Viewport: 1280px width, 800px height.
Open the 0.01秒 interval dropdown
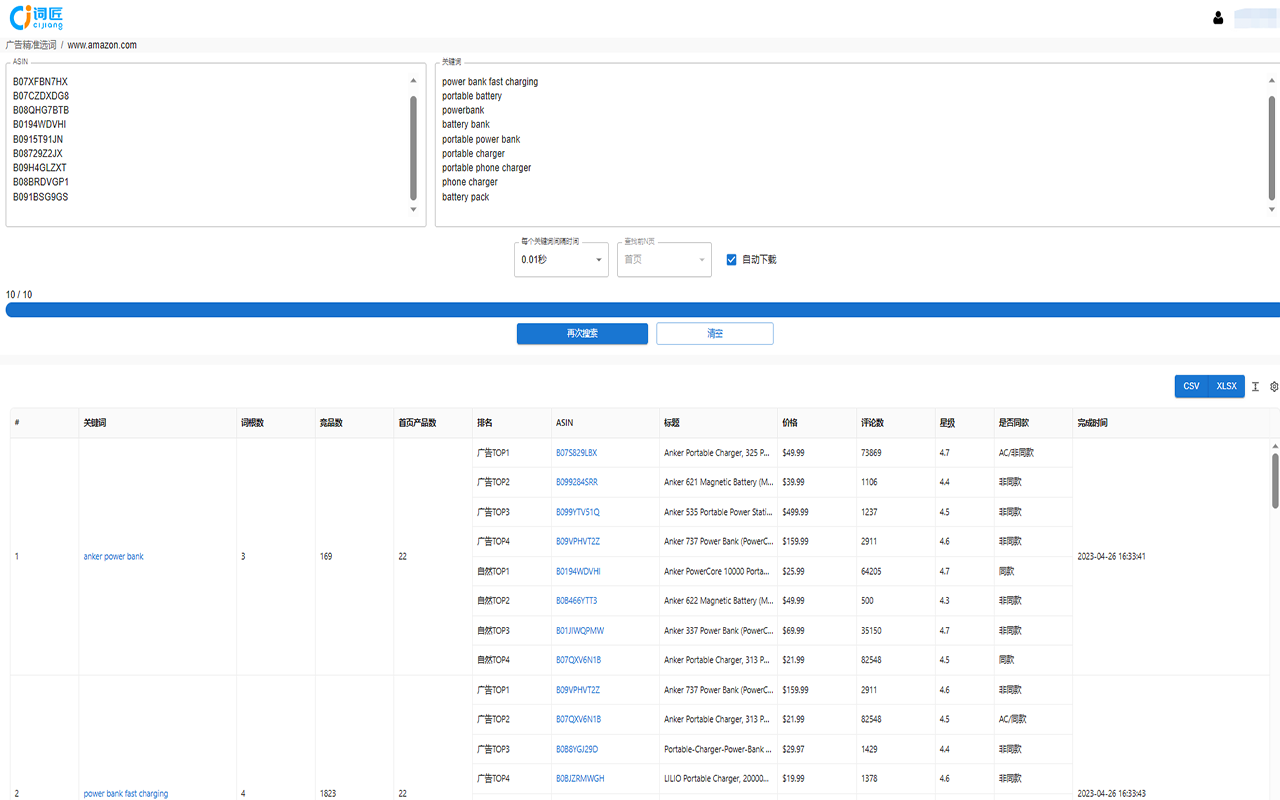click(561, 260)
